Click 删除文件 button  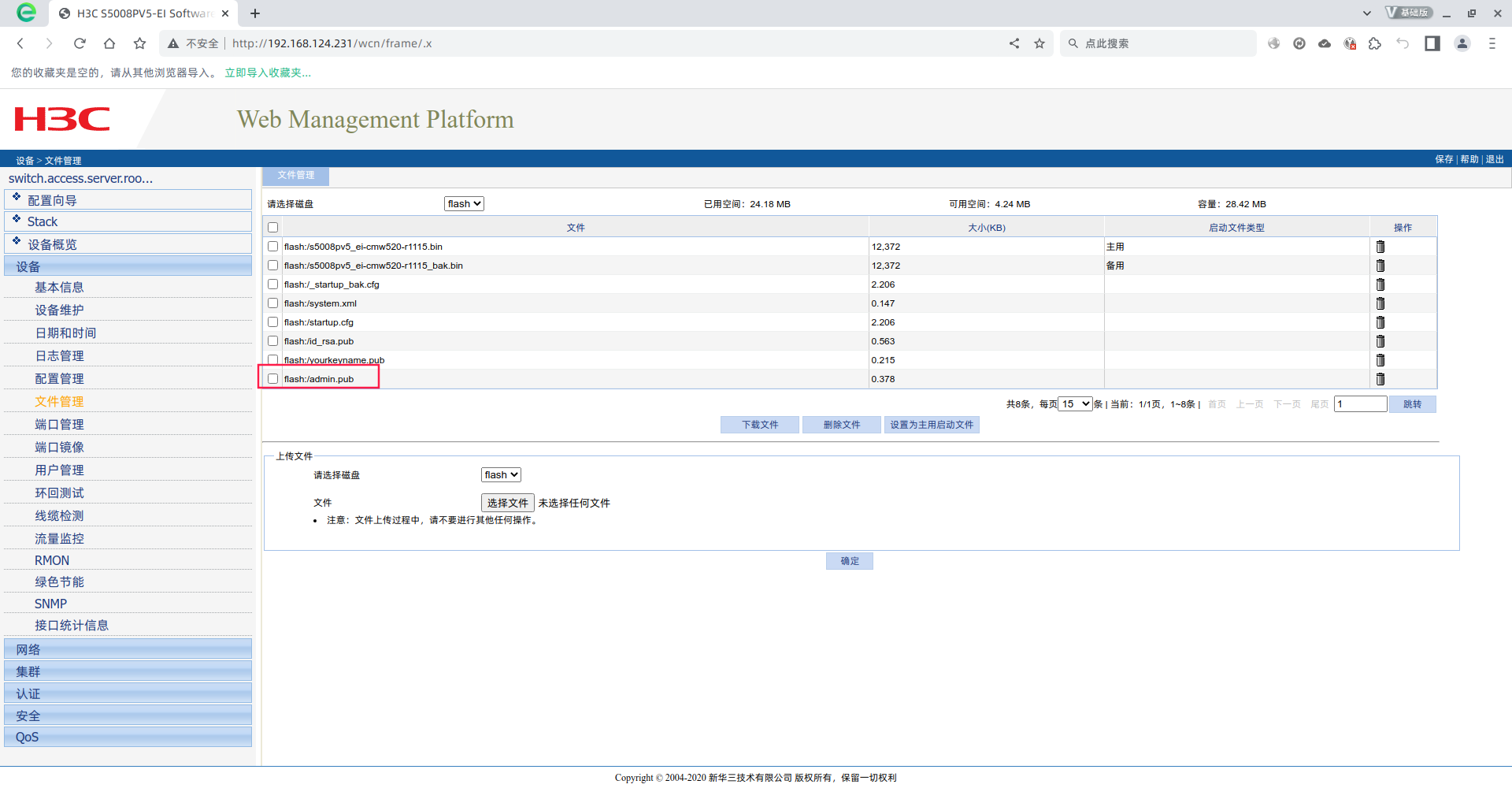(x=842, y=425)
